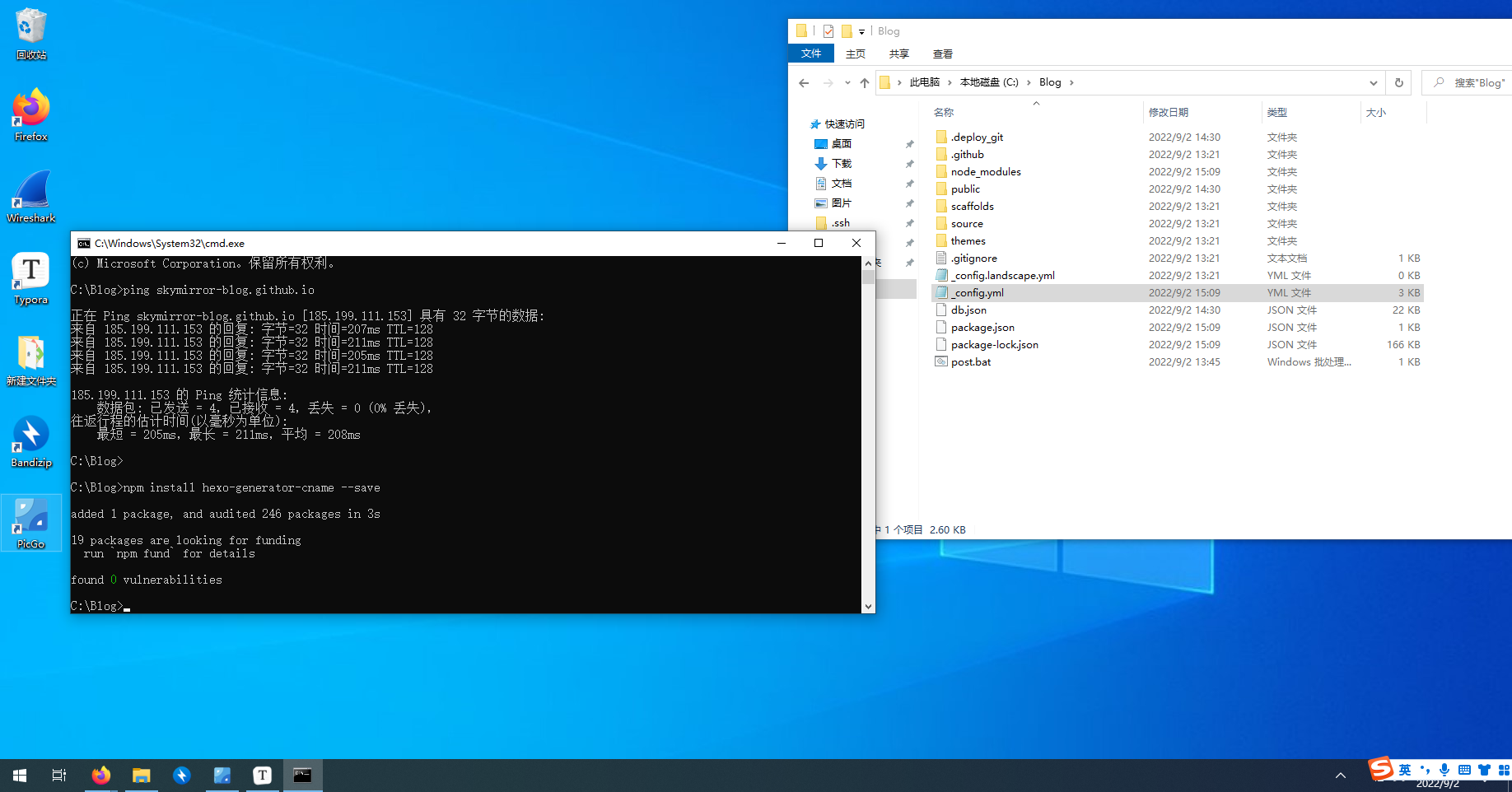Image resolution: width=1512 pixels, height=792 pixels.
Task: Show hidden system tray icons
Action: 1341,776
